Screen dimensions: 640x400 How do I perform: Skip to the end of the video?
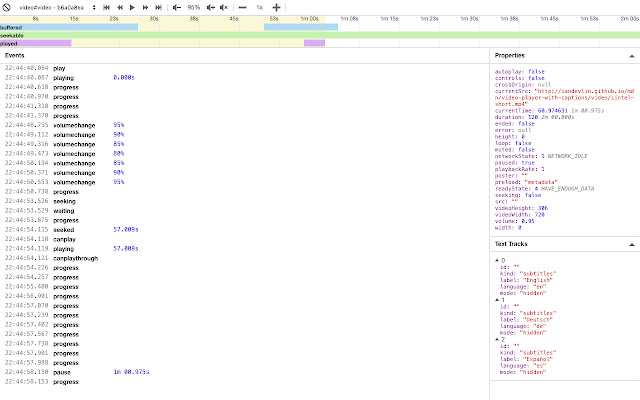(160, 7)
